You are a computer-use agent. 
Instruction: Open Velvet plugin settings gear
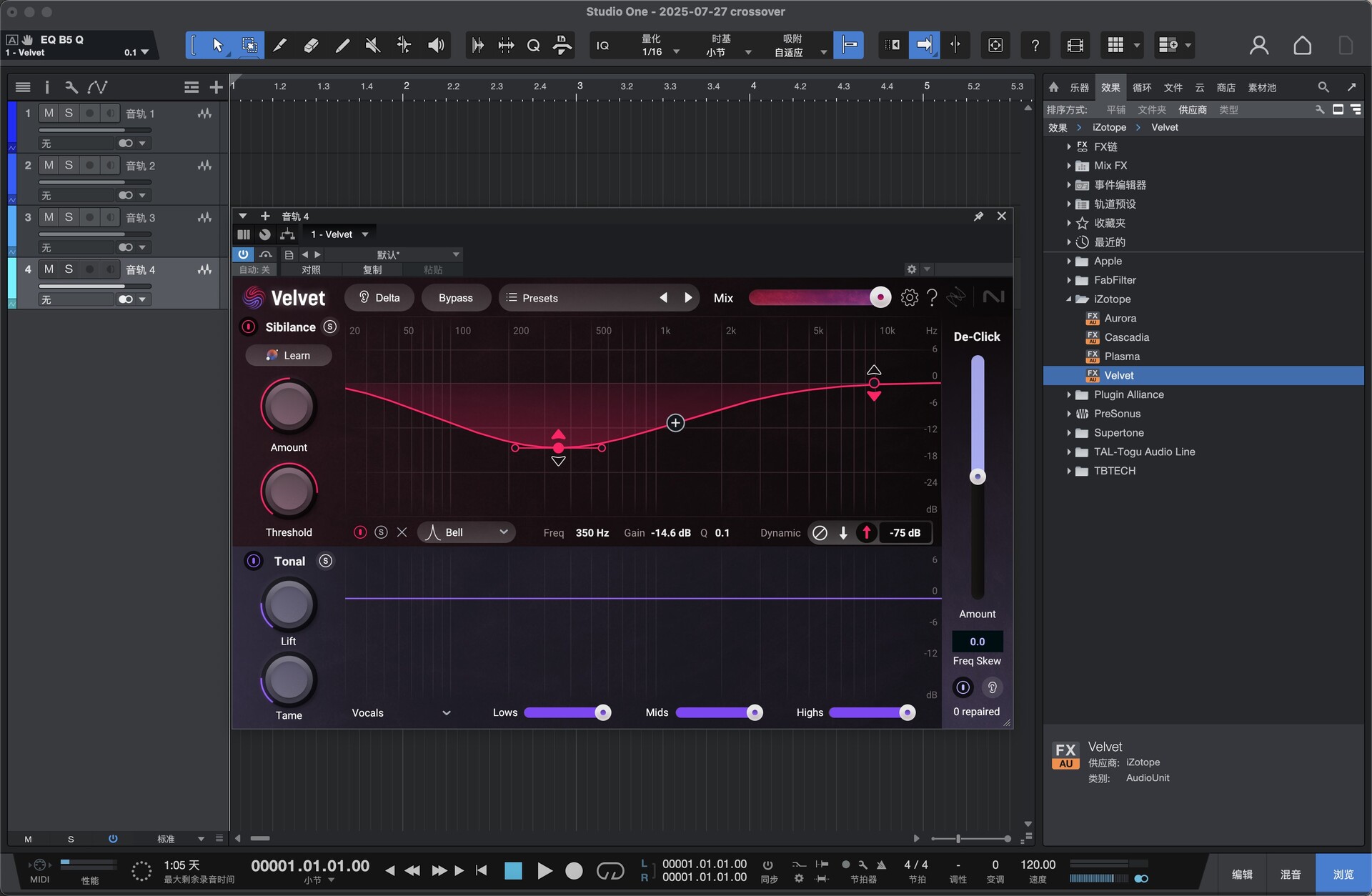tap(909, 298)
